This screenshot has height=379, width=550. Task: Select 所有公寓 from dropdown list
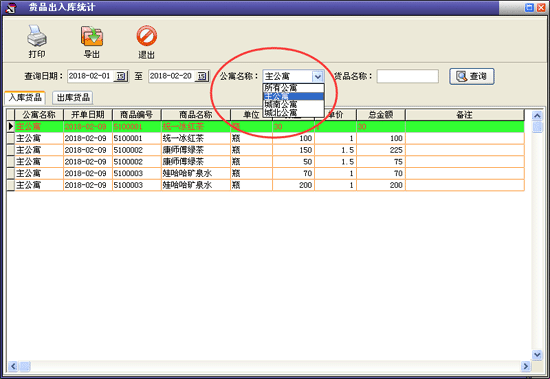click(293, 88)
